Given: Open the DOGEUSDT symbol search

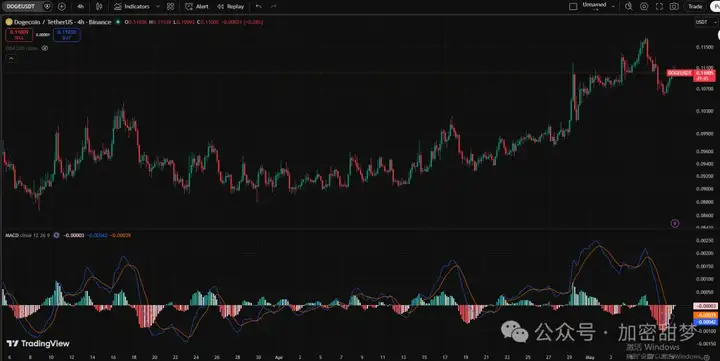Looking at the screenshot, I should tap(21, 6).
